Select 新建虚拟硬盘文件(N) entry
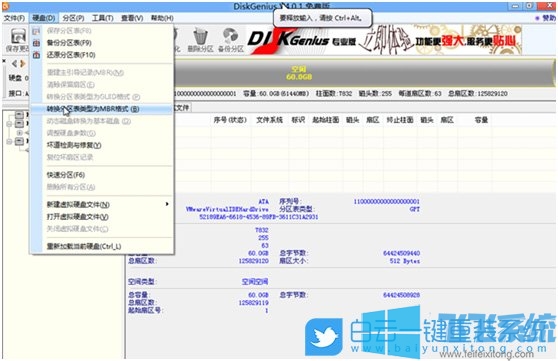The width and height of the screenshot is (558, 361). [78, 205]
